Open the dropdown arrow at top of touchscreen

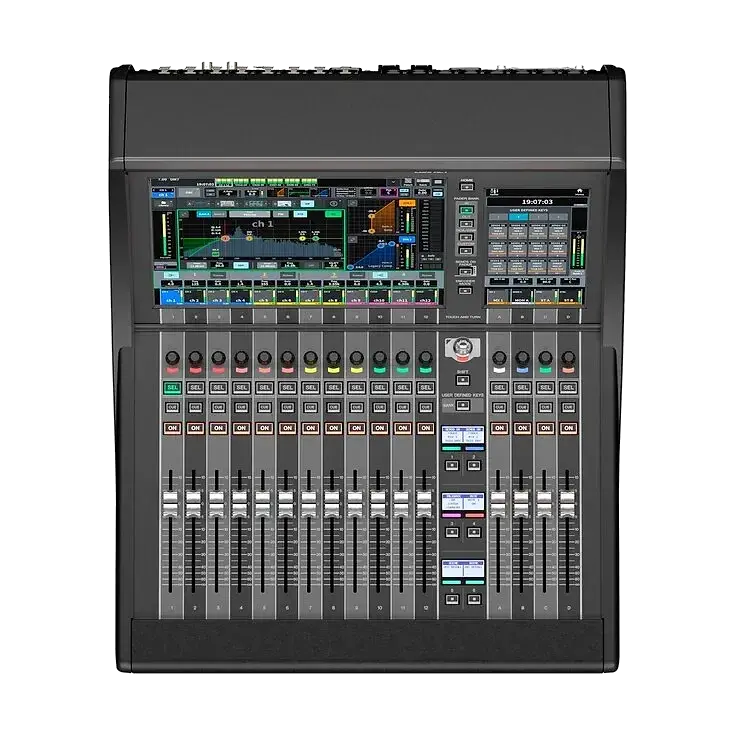click(x=393, y=182)
